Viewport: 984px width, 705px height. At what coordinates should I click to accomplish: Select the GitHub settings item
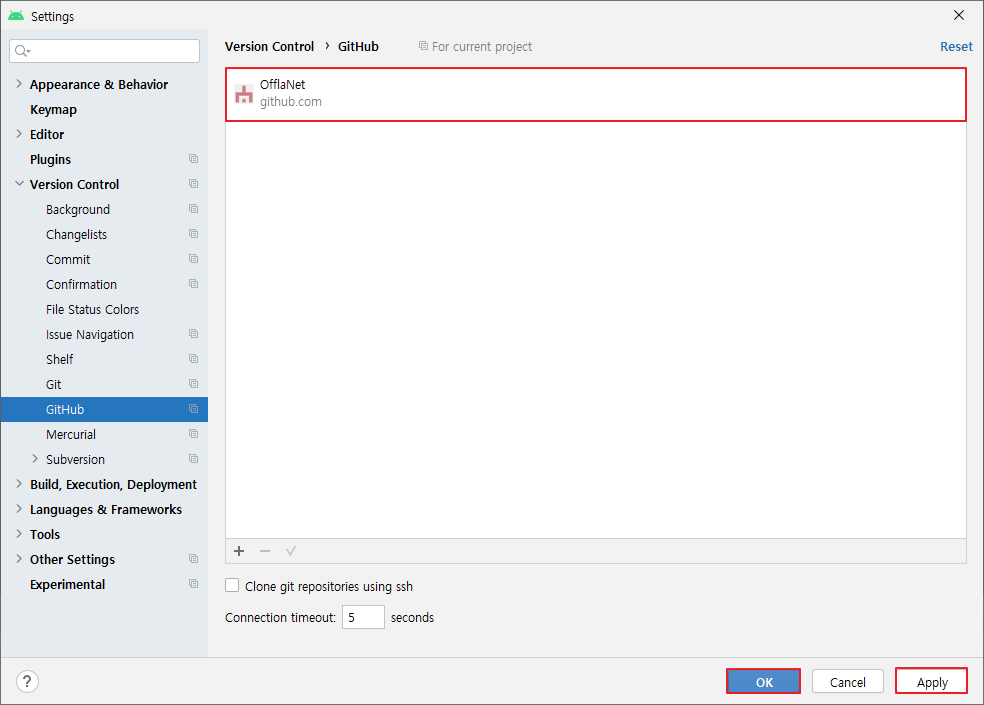click(104, 409)
